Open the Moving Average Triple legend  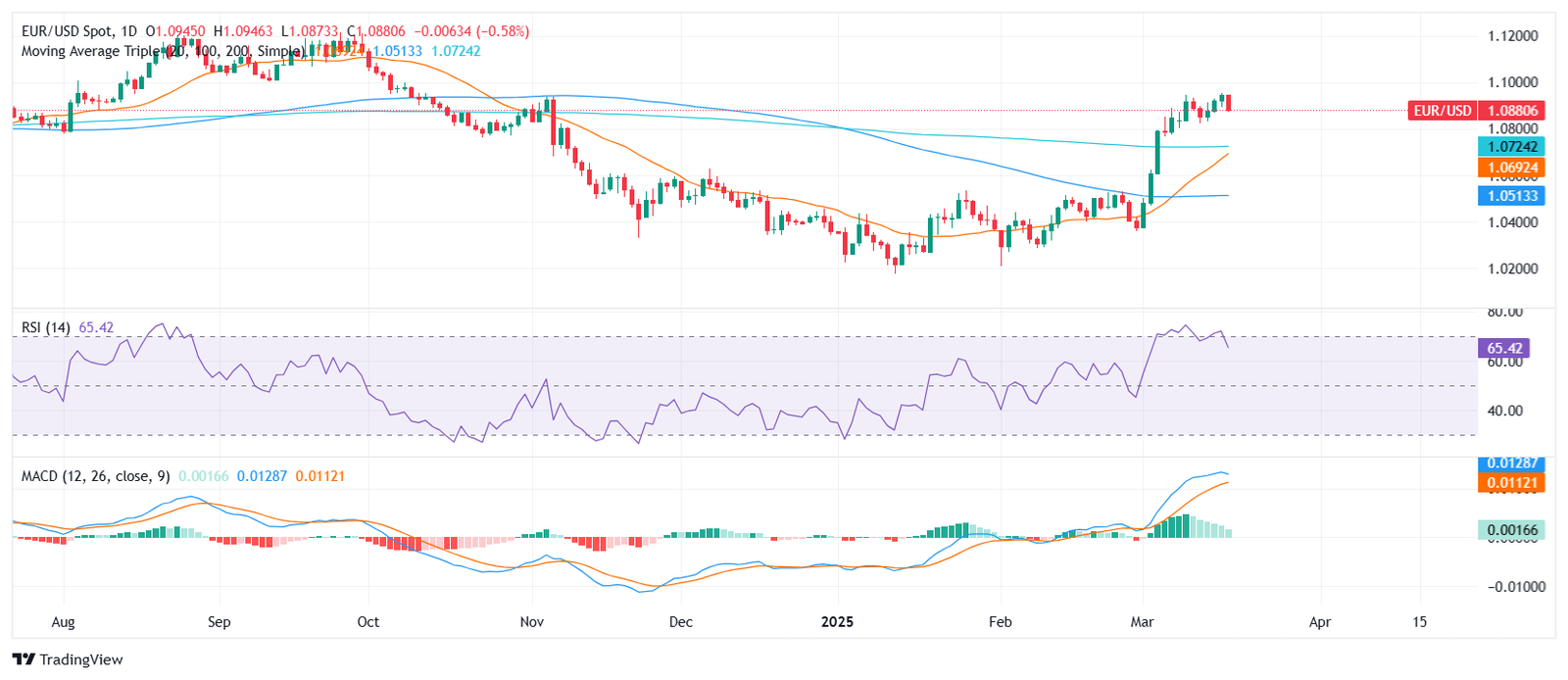90,51
